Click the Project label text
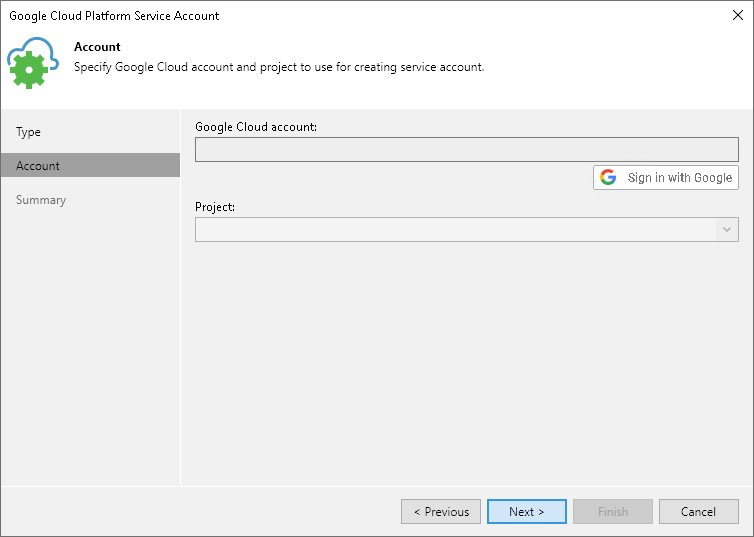The width and height of the screenshot is (754, 537). click(x=215, y=207)
